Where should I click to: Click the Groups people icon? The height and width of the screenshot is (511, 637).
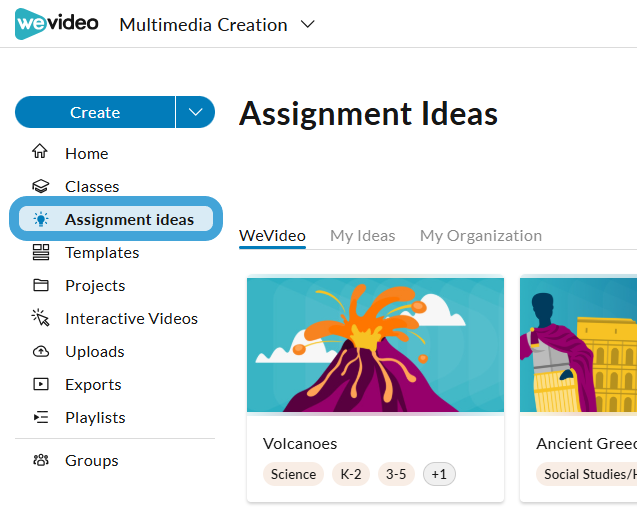tap(41, 460)
